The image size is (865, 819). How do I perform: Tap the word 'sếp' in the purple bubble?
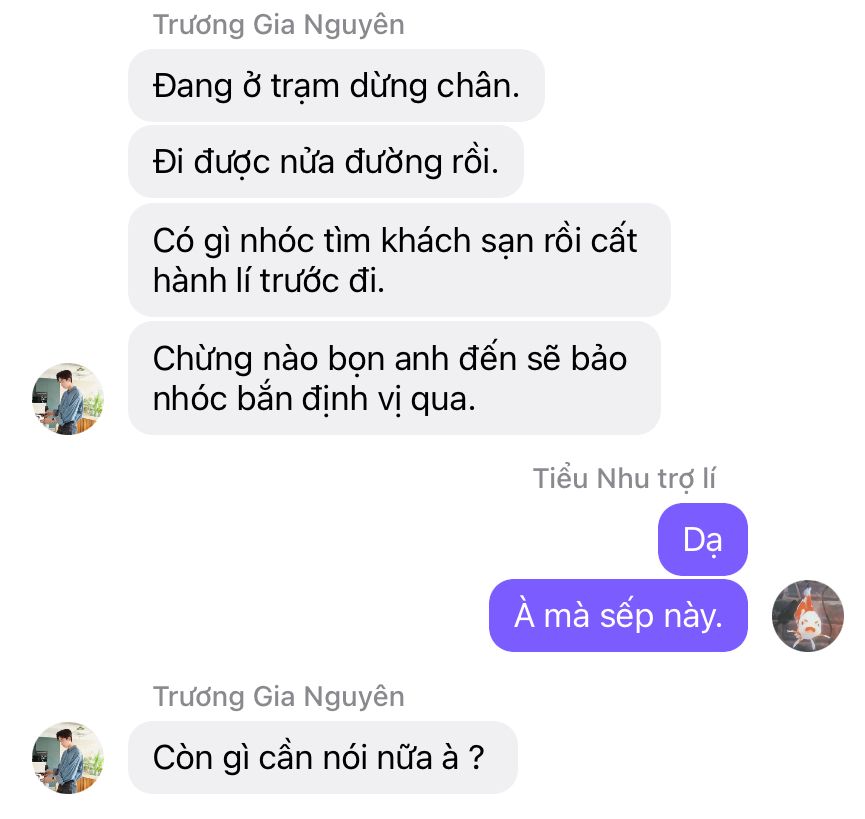point(626,616)
